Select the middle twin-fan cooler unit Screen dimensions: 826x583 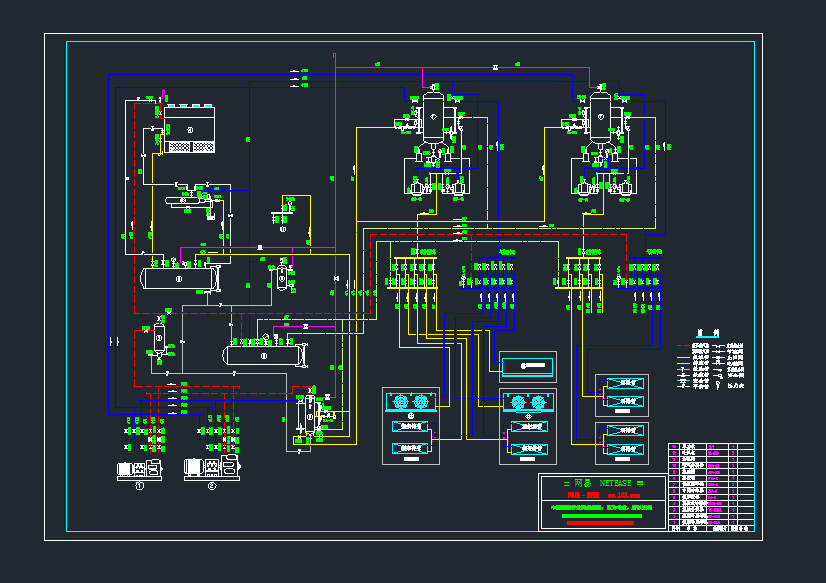[528, 403]
